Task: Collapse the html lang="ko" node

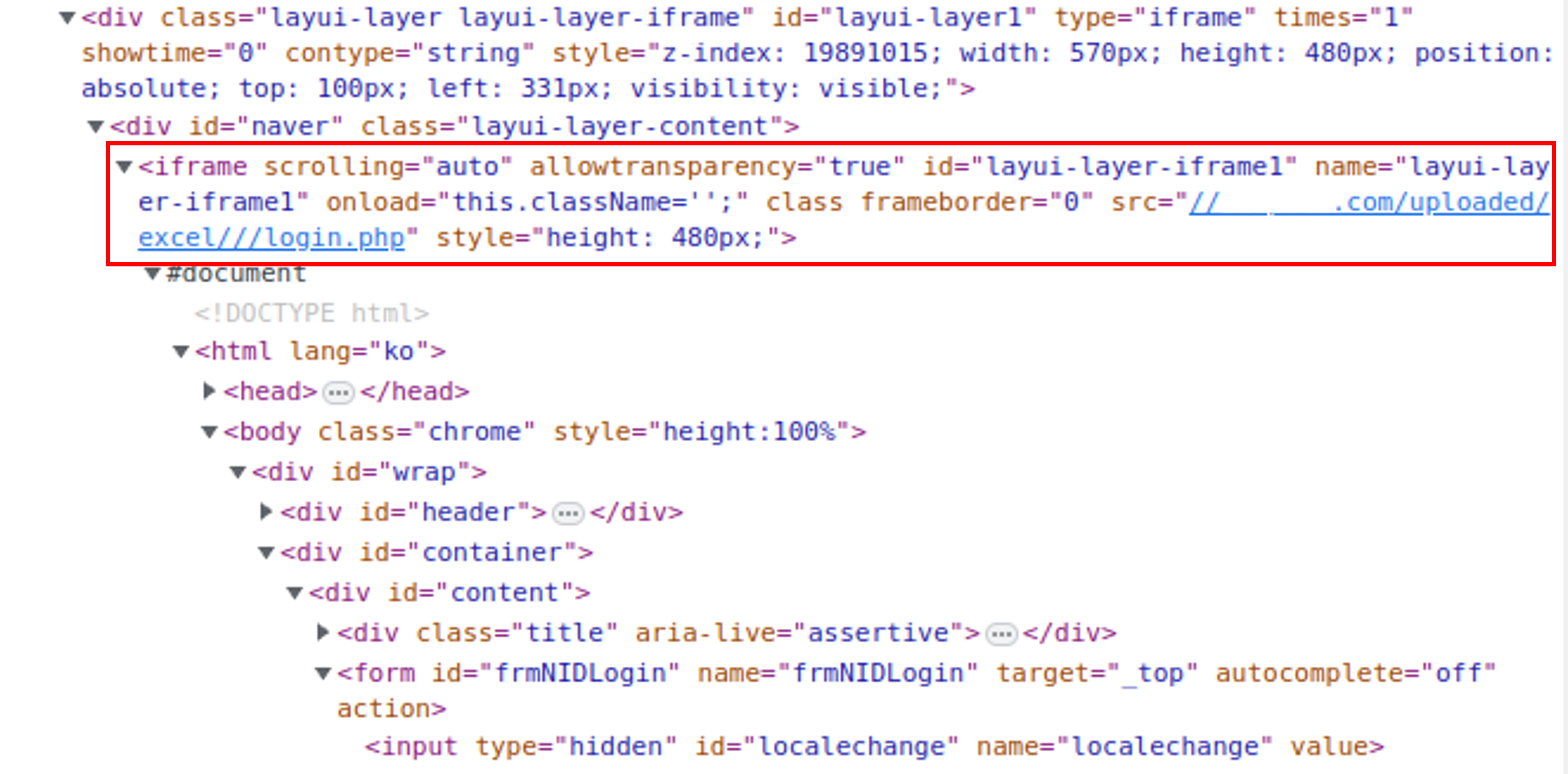Action: [181, 352]
